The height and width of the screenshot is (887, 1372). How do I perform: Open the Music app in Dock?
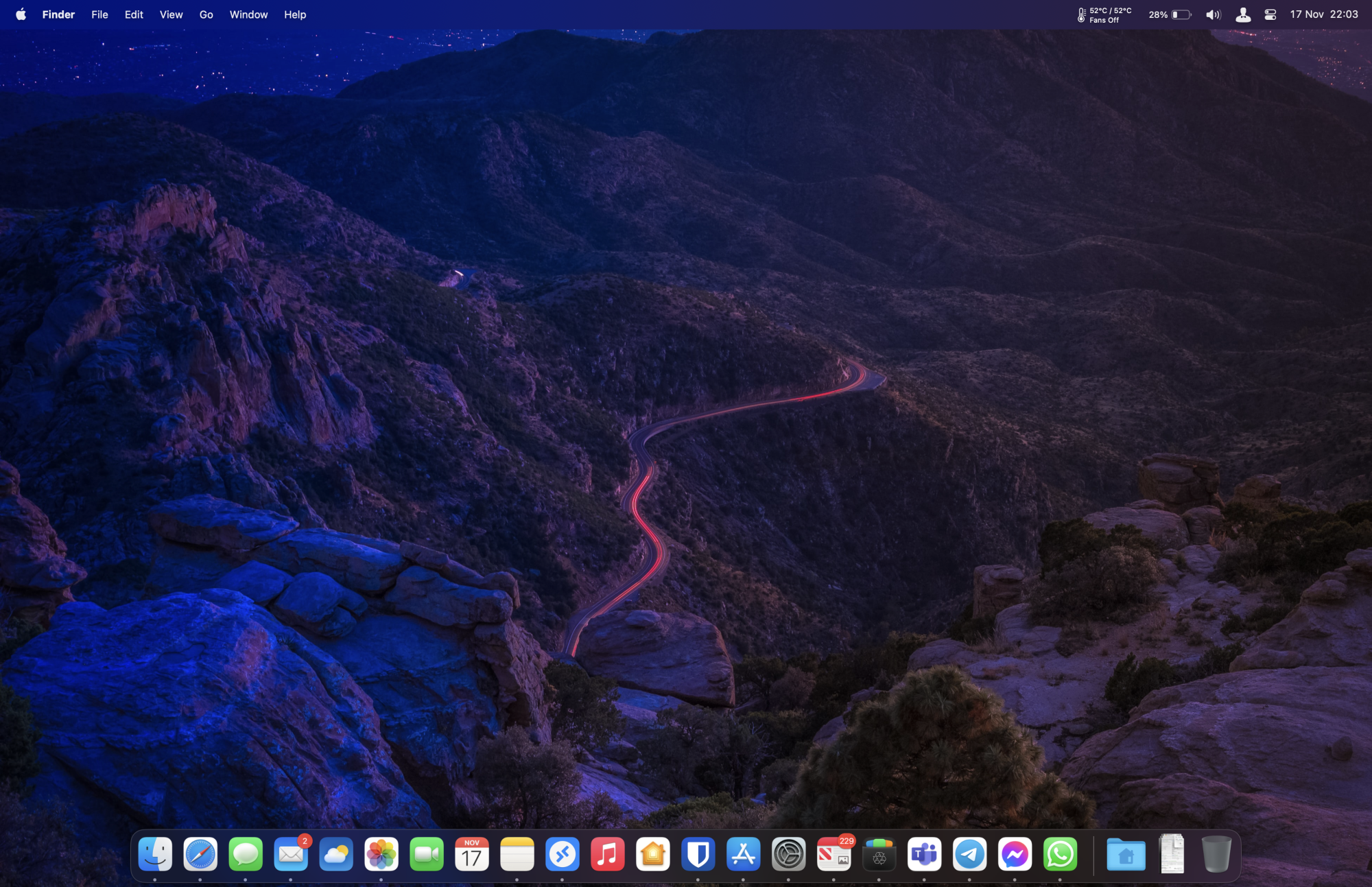click(608, 854)
